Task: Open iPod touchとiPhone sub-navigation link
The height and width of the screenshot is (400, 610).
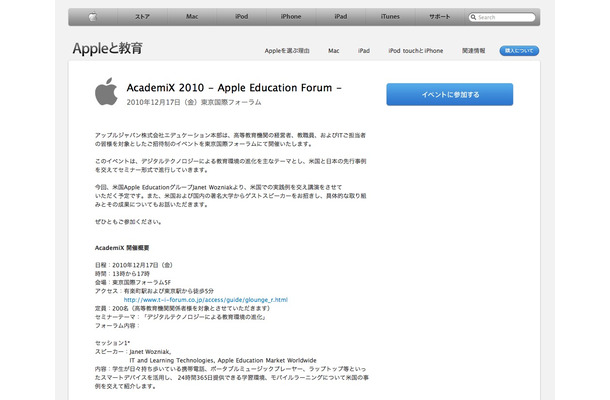Action: [415, 51]
